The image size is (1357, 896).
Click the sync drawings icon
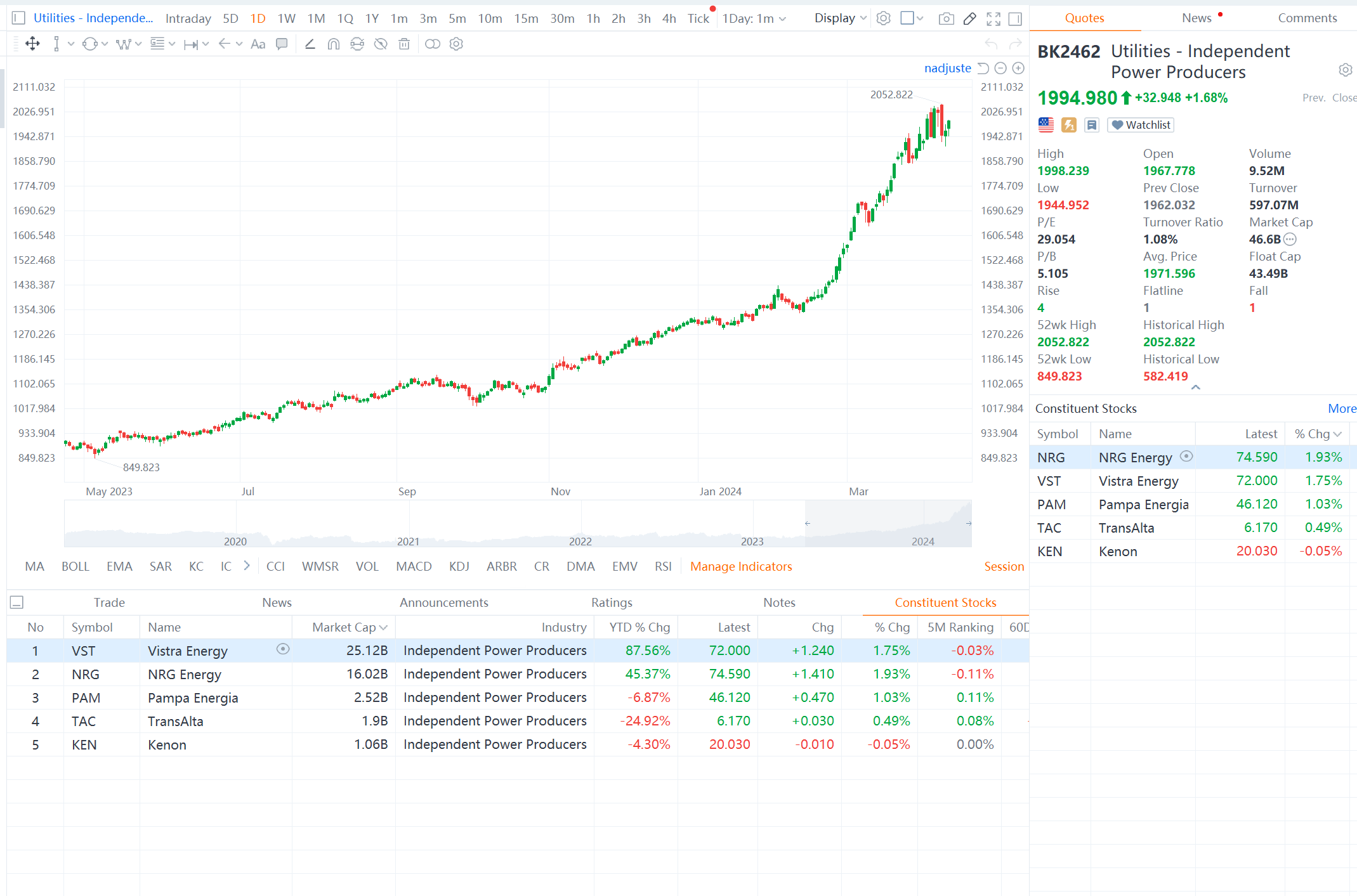[x=357, y=44]
